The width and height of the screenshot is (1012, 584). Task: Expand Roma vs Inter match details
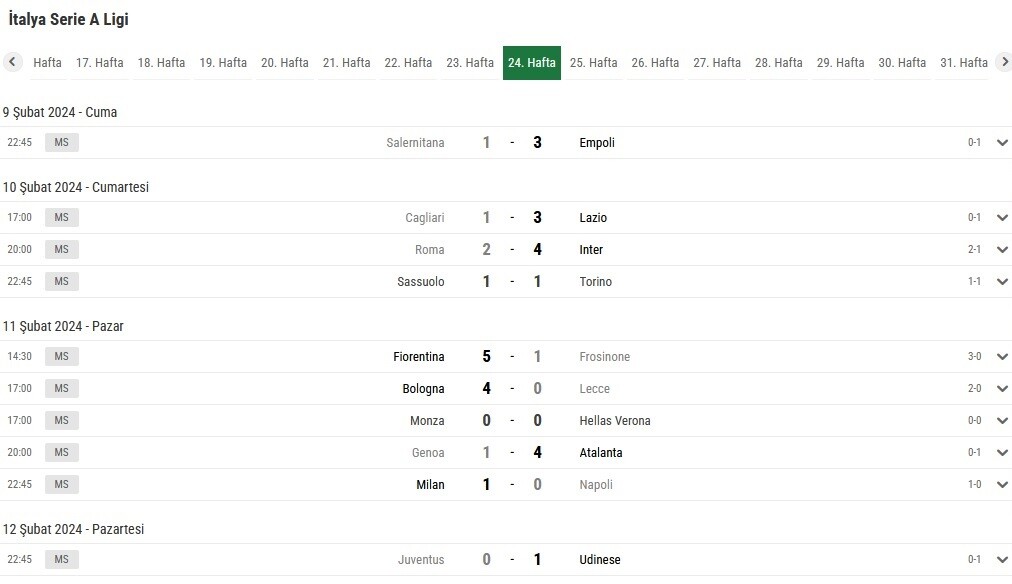(1002, 250)
